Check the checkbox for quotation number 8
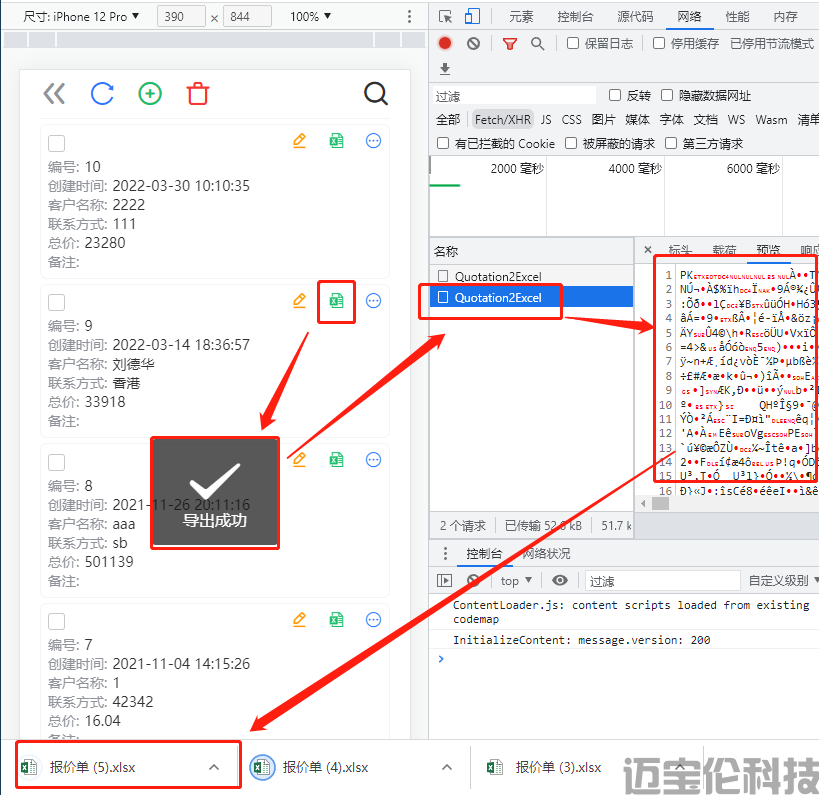 [56, 462]
